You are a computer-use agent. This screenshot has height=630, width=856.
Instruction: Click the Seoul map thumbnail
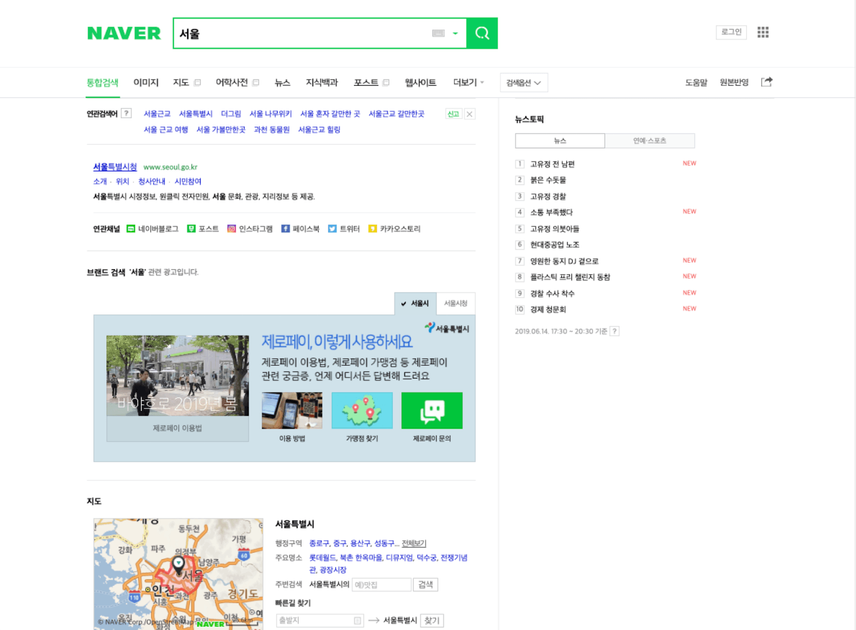(x=178, y=574)
